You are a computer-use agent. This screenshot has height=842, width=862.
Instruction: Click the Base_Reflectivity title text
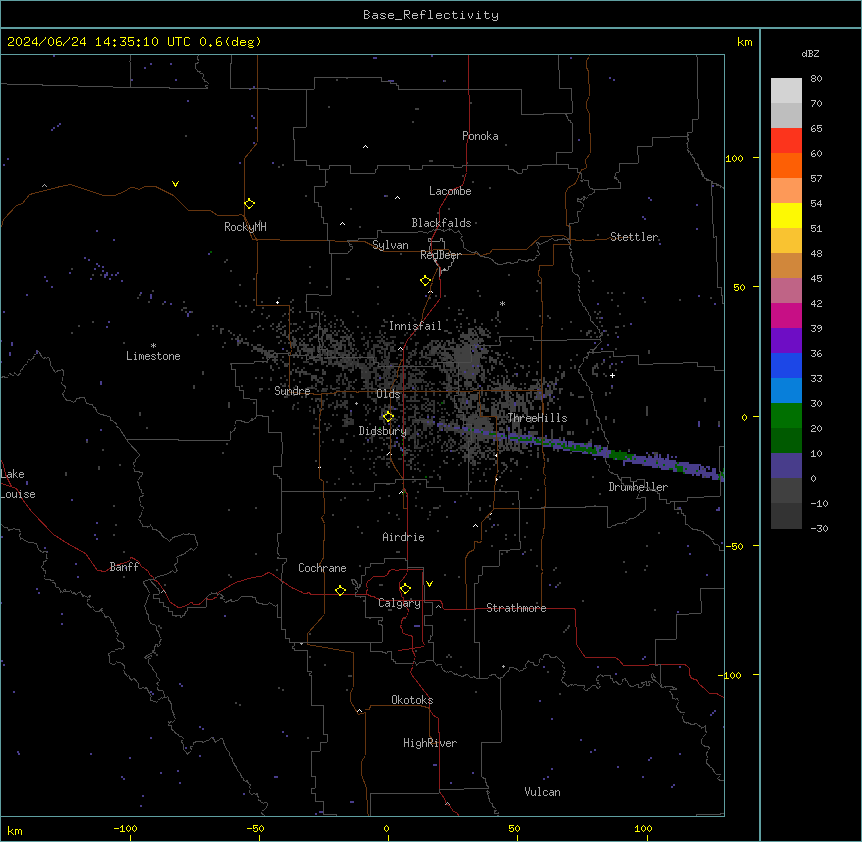[x=431, y=15]
